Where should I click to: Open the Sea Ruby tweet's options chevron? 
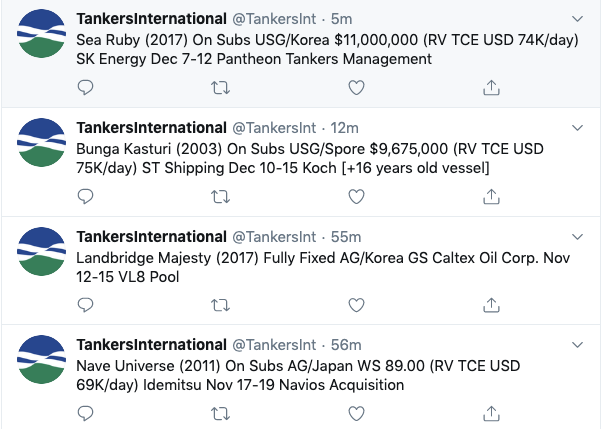(577, 18)
